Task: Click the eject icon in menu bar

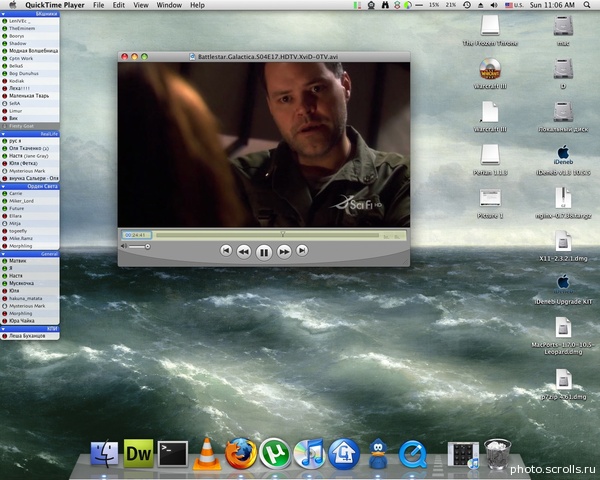Action: coord(481,5)
